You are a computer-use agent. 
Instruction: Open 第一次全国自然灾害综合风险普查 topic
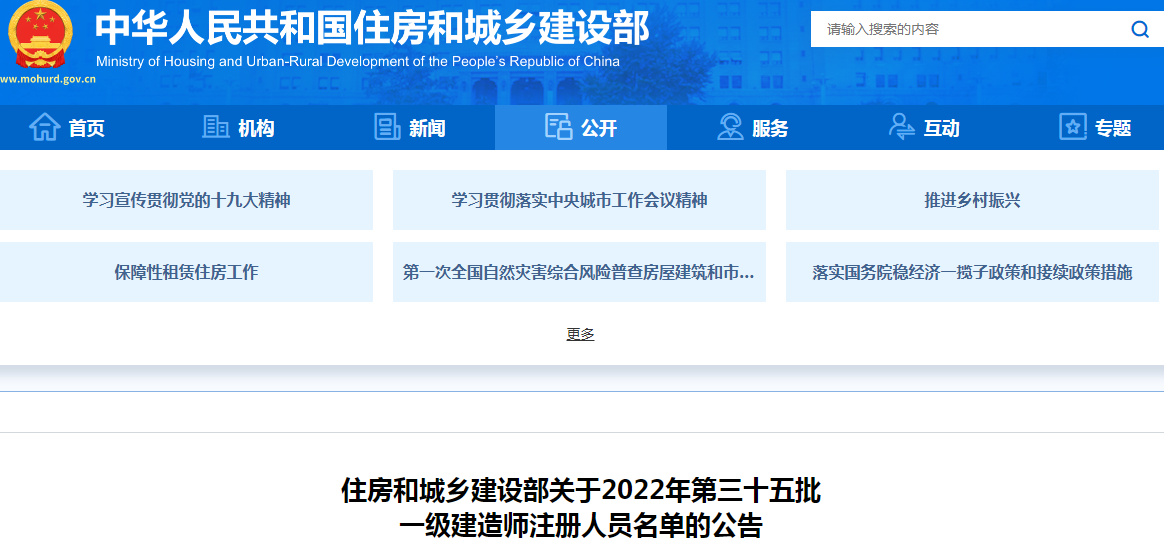[579, 272]
